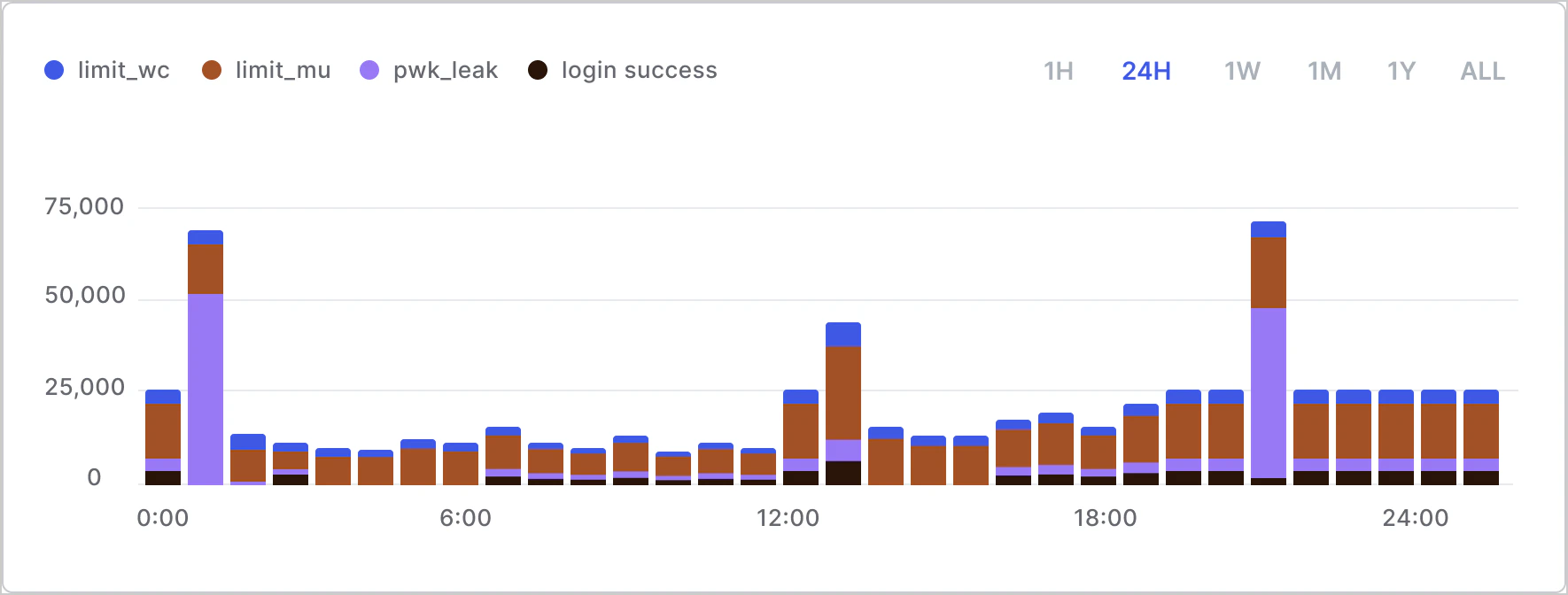Click the black login success legend dot
1568x595 pixels.
[538, 70]
